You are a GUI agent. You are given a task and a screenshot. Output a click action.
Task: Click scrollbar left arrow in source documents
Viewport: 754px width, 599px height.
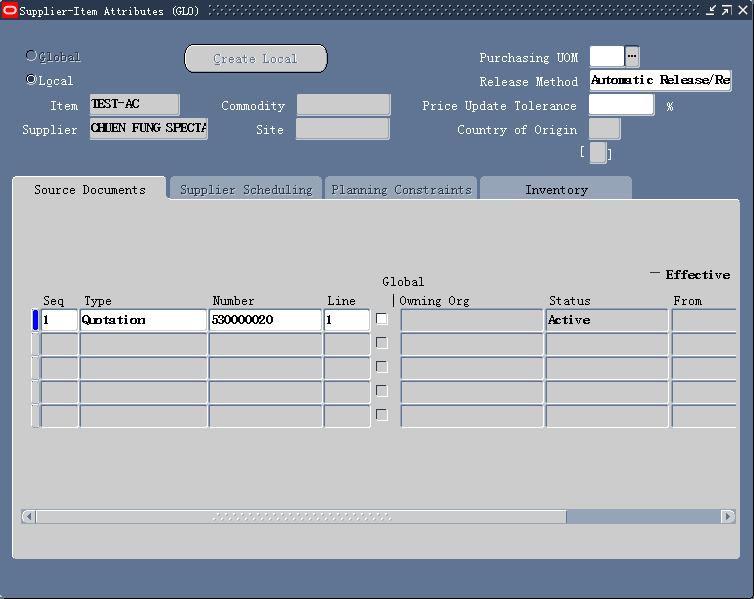(x=28, y=517)
